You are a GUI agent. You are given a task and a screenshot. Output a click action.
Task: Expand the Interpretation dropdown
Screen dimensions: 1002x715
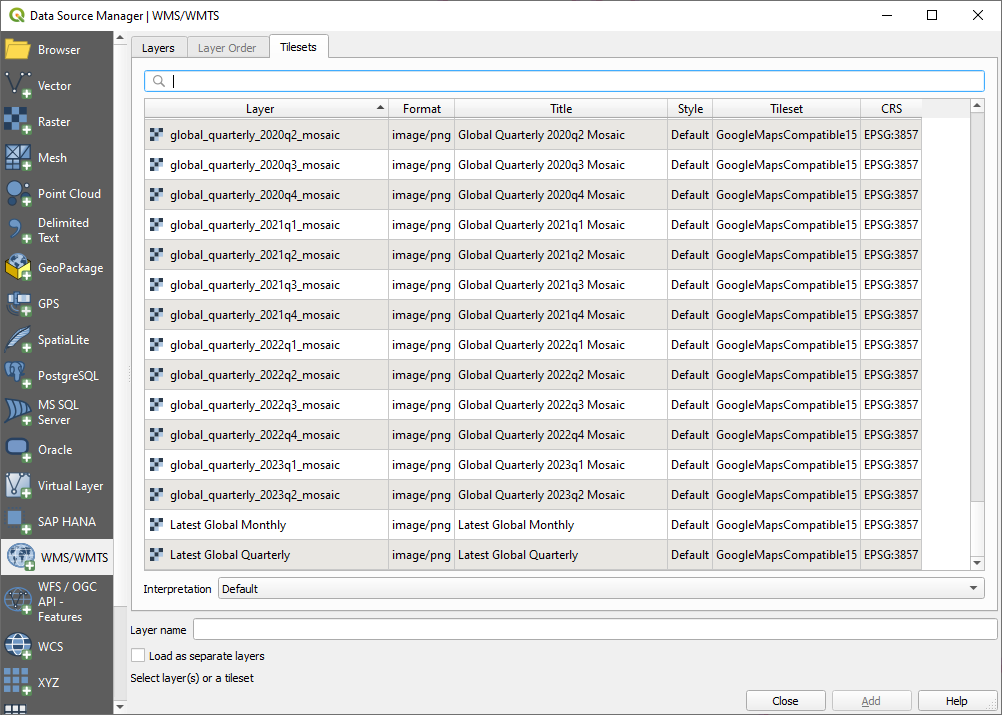[601, 588]
